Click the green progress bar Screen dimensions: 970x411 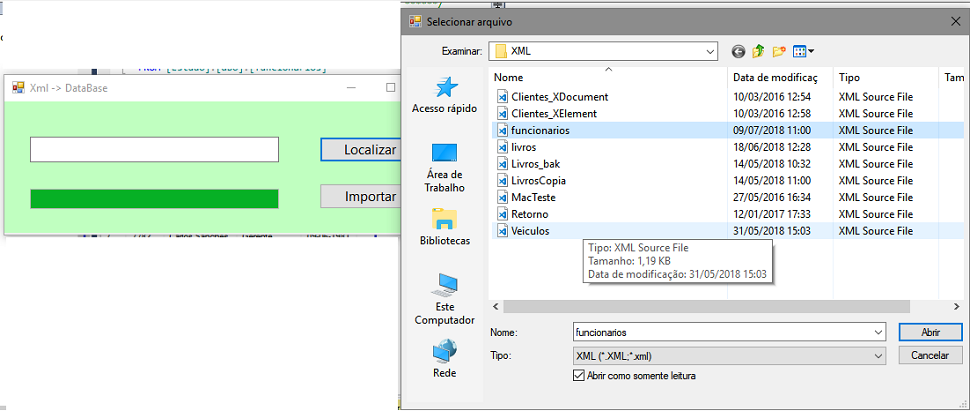pos(154,198)
